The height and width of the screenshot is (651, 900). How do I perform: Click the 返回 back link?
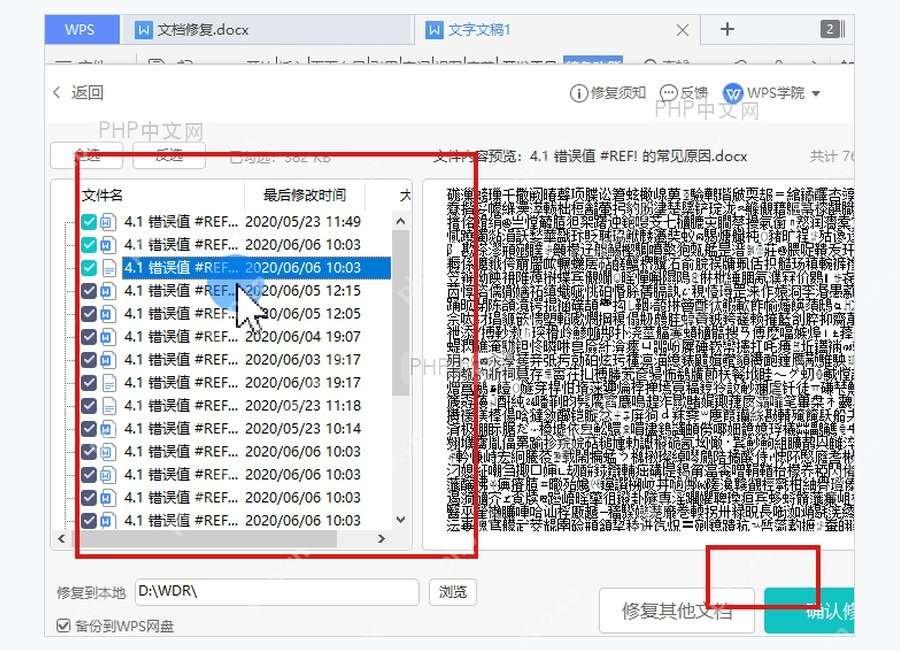(x=87, y=92)
